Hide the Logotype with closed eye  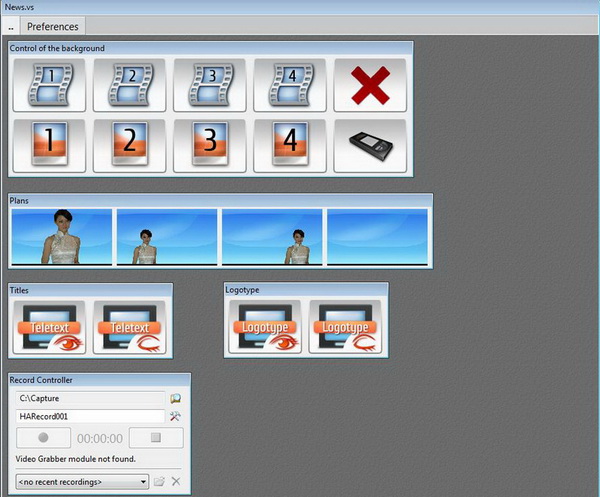click(345, 327)
